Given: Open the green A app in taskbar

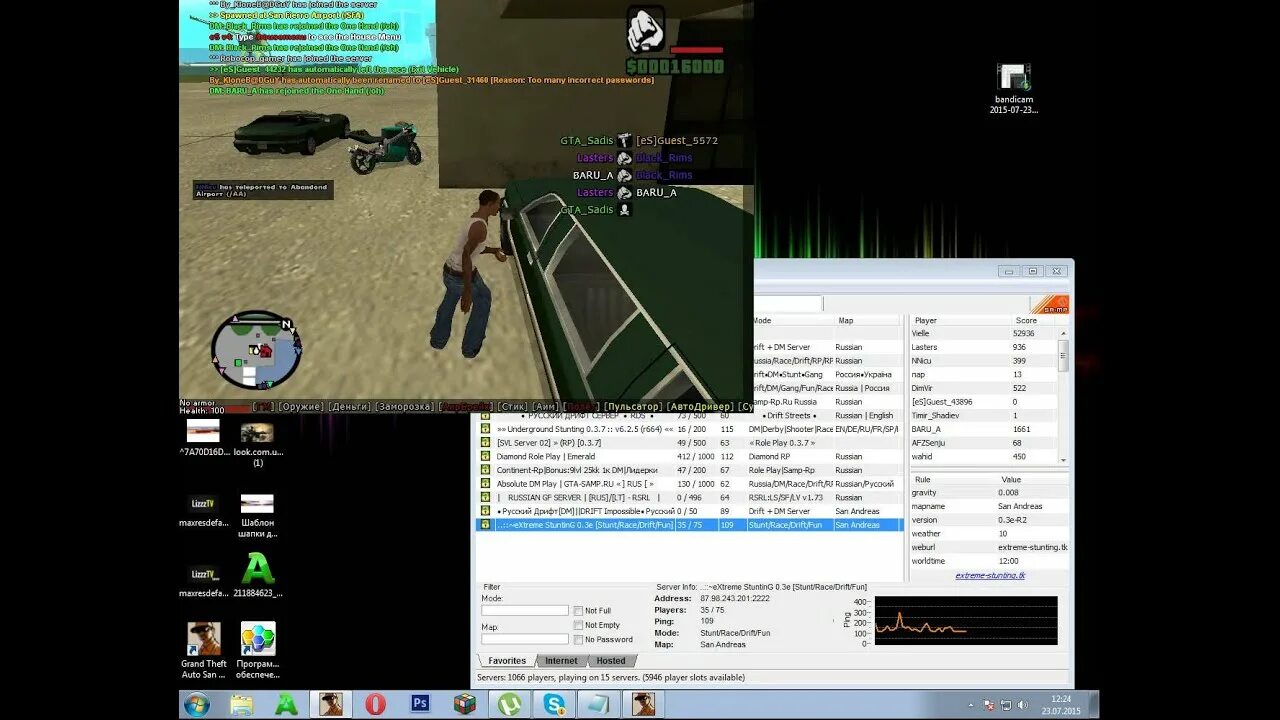Looking at the screenshot, I should click(x=287, y=704).
